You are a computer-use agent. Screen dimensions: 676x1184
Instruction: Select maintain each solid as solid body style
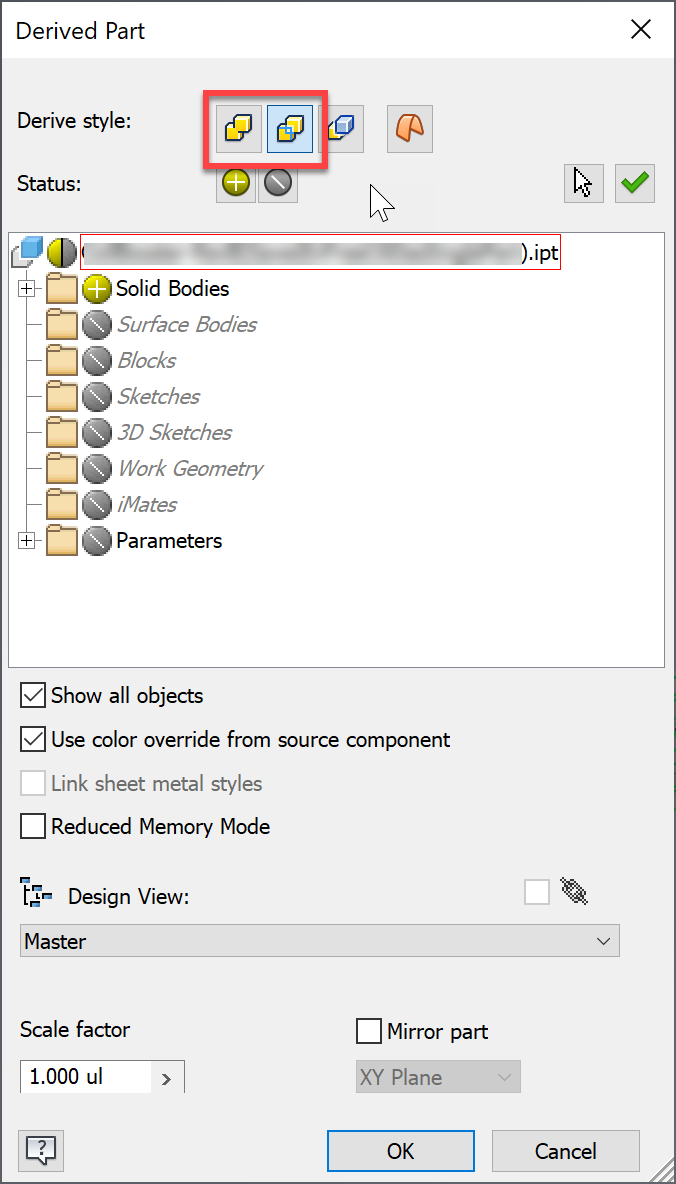pyautogui.click(x=341, y=129)
